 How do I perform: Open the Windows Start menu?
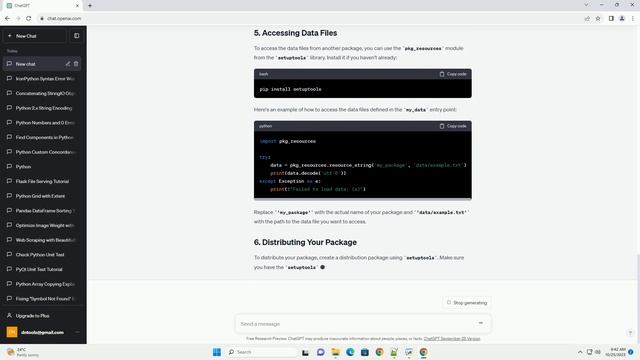217,352
